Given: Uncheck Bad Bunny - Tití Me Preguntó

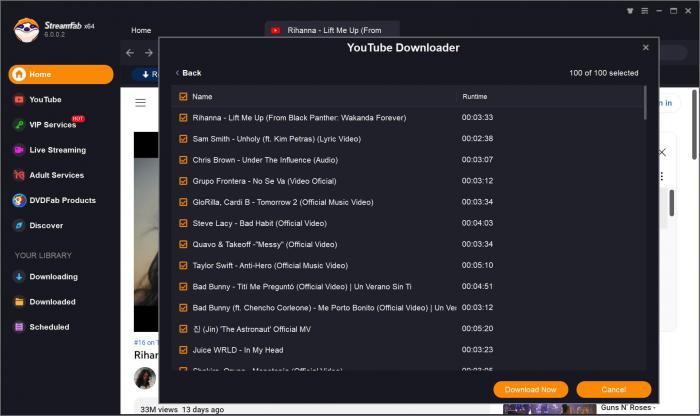Looking at the screenshot, I should [183, 287].
